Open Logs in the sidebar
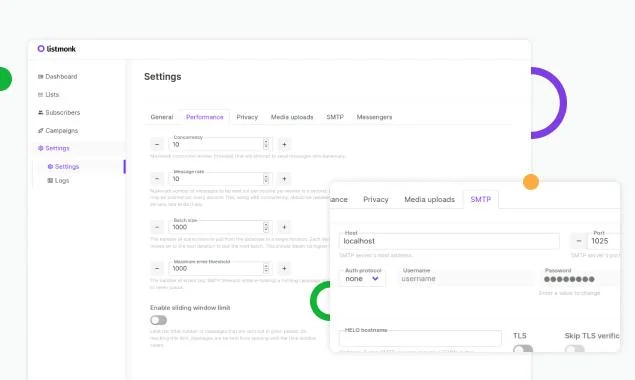The height and width of the screenshot is (380, 635). pos(62,180)
